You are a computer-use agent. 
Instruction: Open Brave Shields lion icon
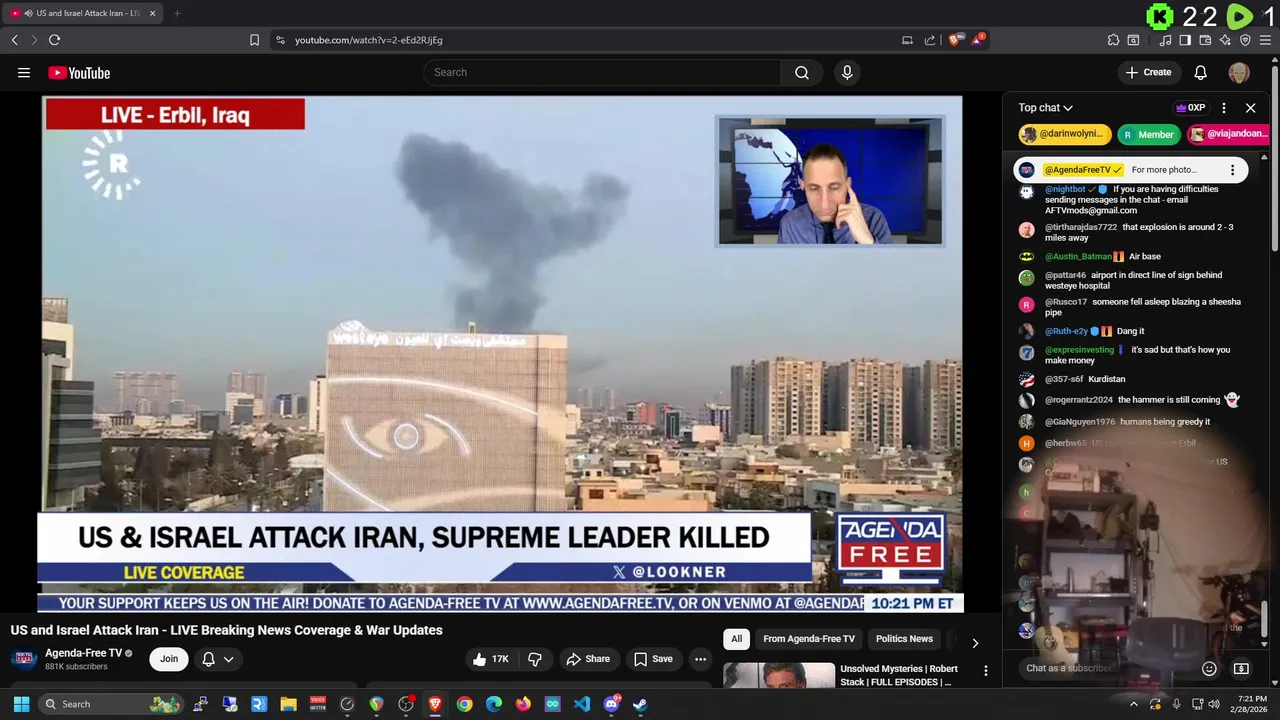pyautogui.click(x=956, y=40)
